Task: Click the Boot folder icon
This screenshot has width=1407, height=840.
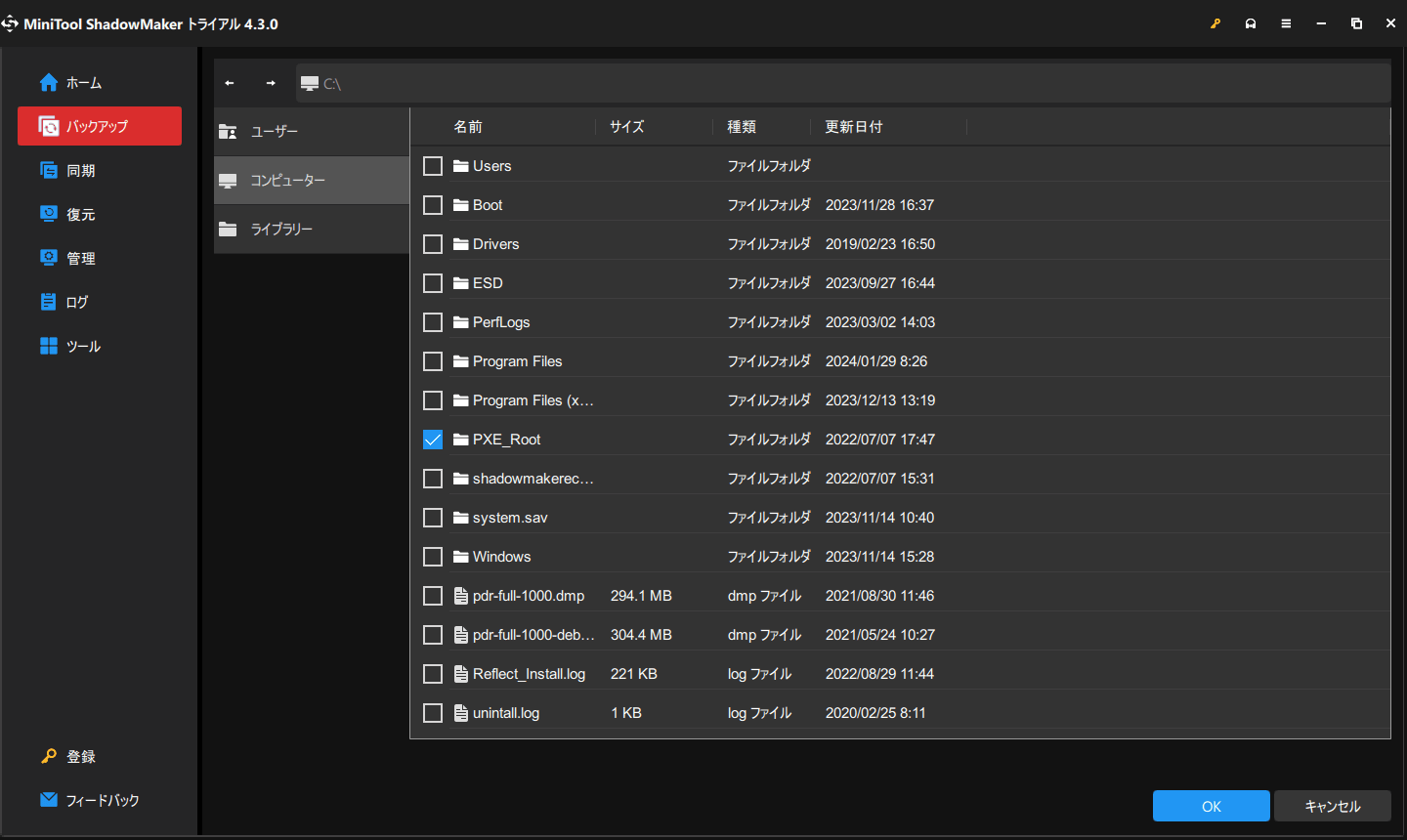Action: click(x=461, y=205)
